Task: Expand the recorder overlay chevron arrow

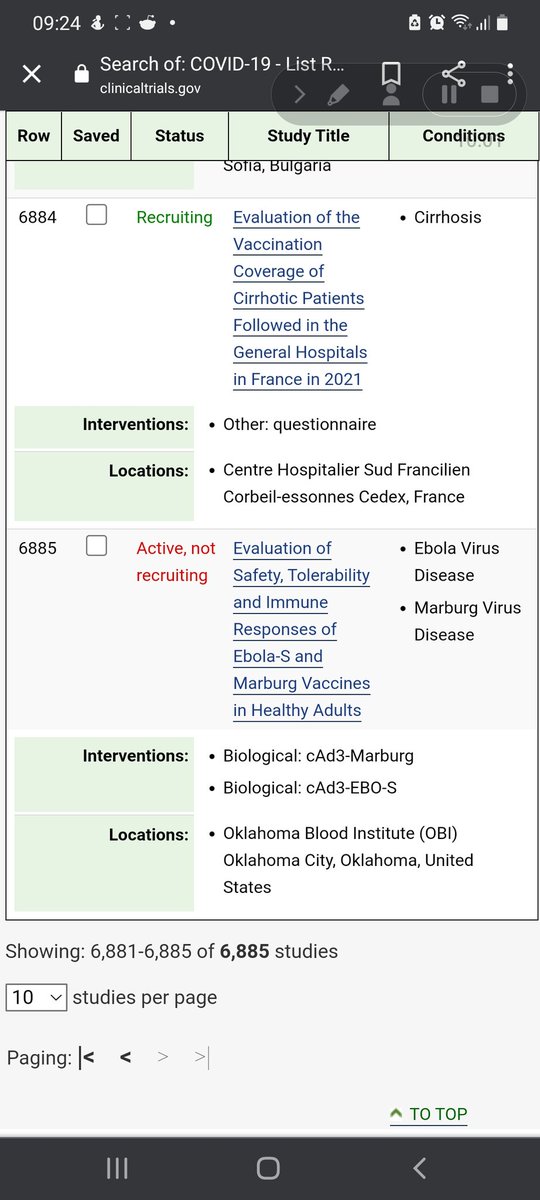Action: click(x=299, y=95)
